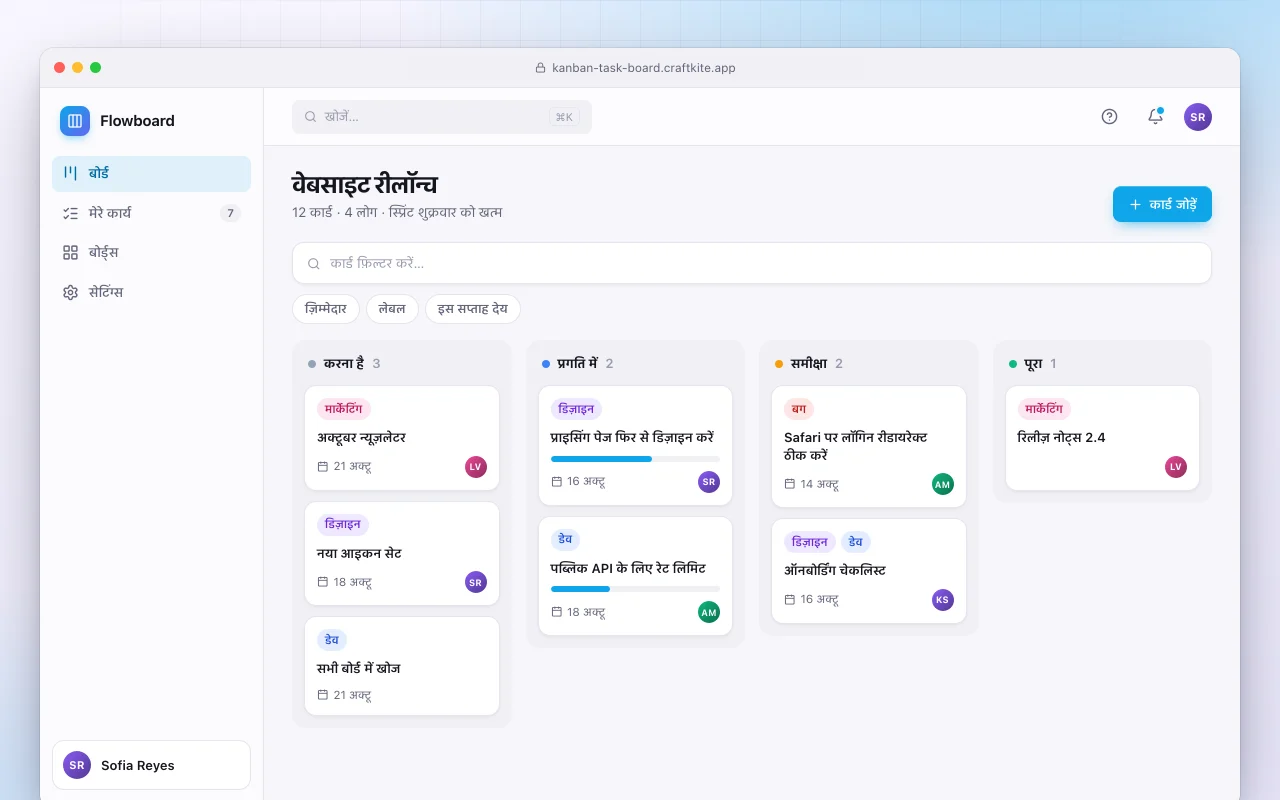This screenshot has height=800, width=1280.
Task: Click AM avatar on Safari login card
Action: tap(942, 484)
